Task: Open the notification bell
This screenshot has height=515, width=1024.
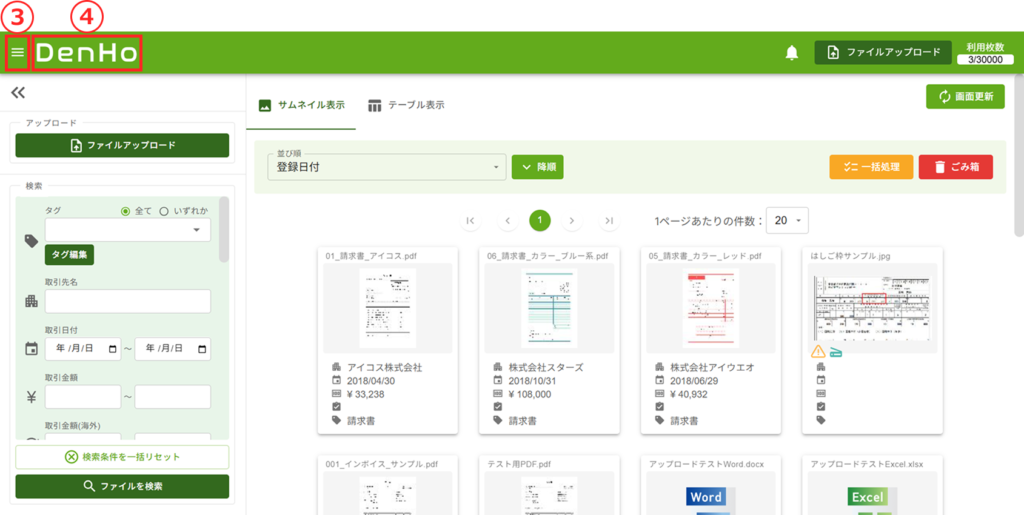Action: point(792,53)
